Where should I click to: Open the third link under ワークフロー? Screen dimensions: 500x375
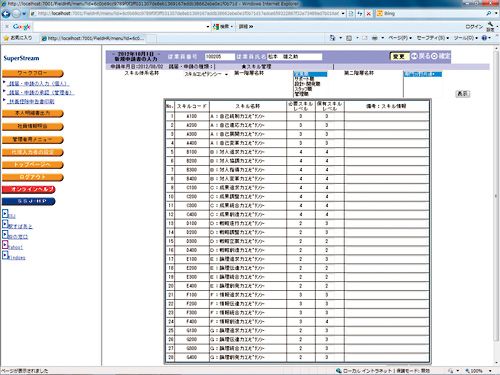pyautogui.click(x=31, y=101)
